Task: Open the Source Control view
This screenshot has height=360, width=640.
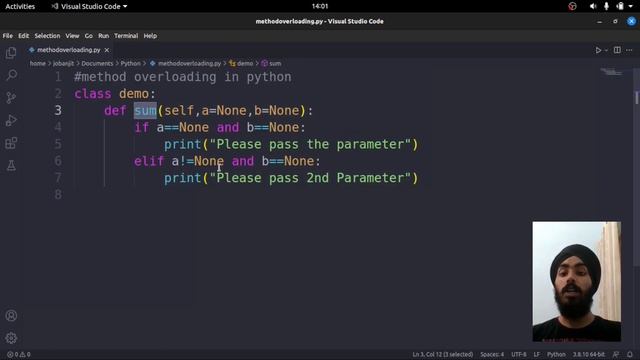Action: tap(11, 98)
